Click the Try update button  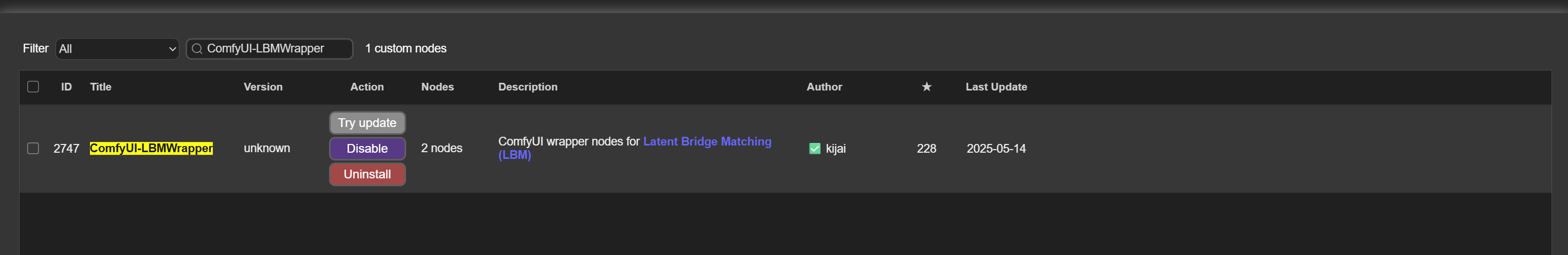pos(367,123)
